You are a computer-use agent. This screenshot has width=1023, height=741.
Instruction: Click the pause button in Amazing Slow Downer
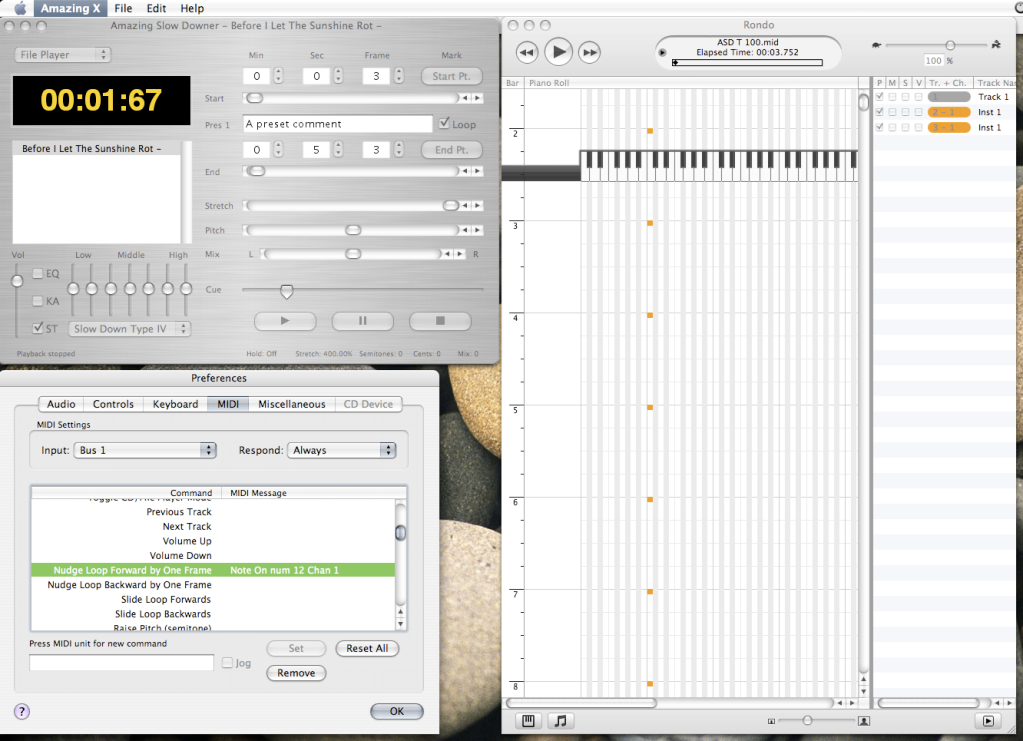tap(363, 321)
